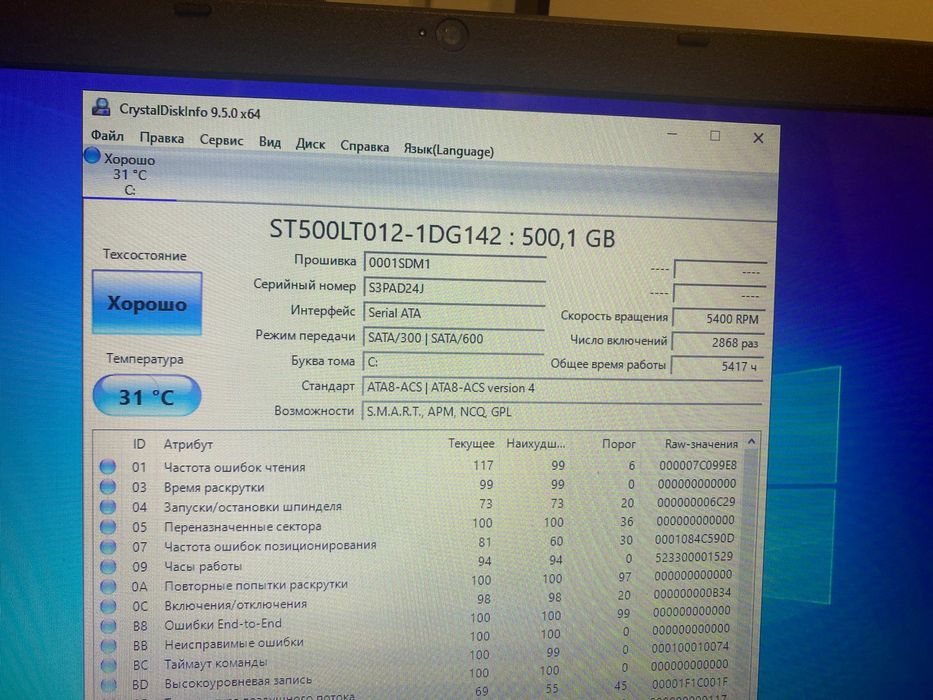Click status circle for attribute 0C
Viewport: 933px width, 700px height.
(x=108, y=606)
